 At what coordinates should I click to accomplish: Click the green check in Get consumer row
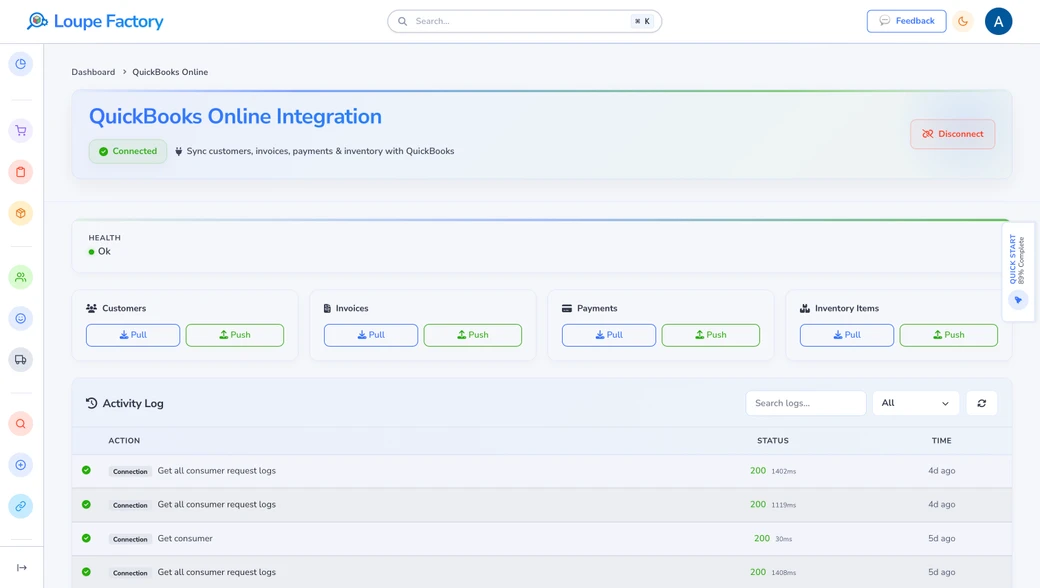point(86,538)
